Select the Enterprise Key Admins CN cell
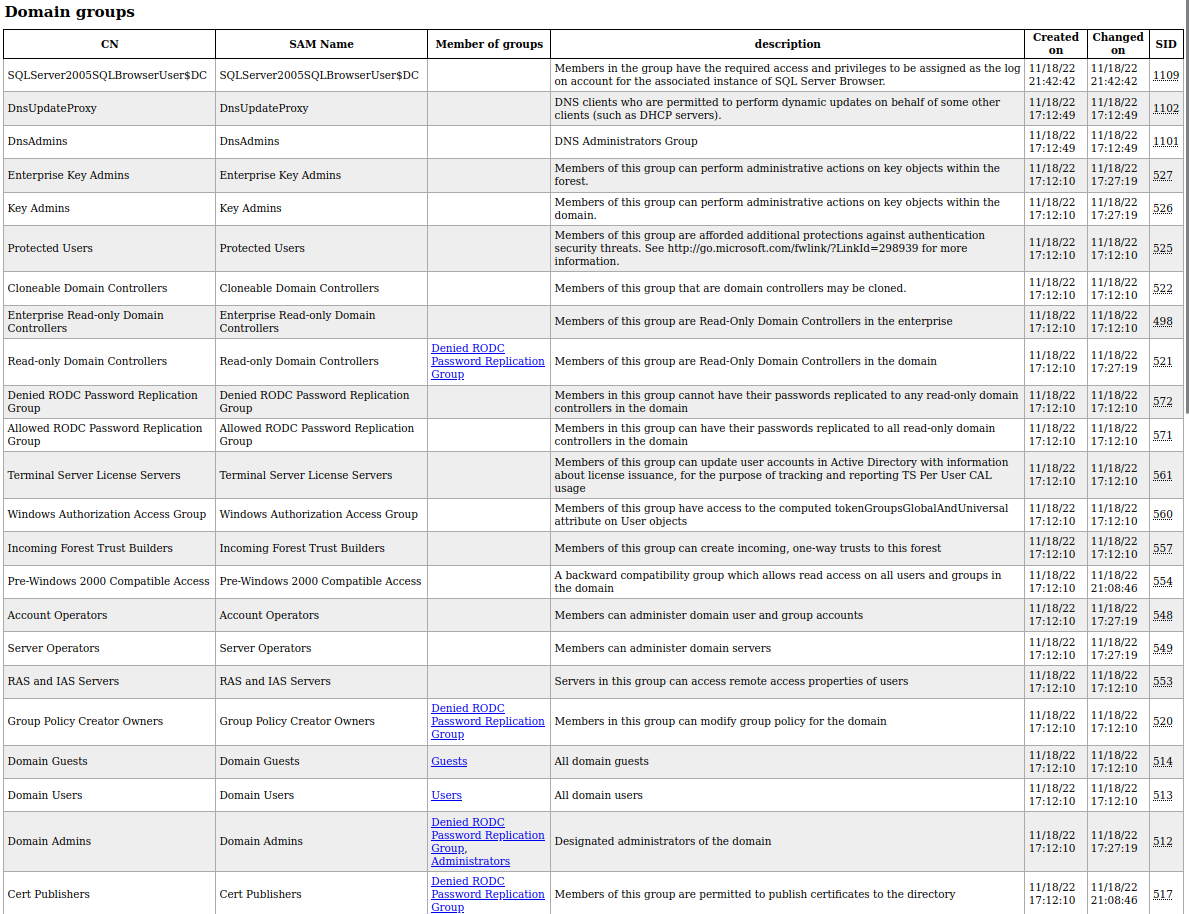This screenshot has height=914, width=1189. point(109,175)
